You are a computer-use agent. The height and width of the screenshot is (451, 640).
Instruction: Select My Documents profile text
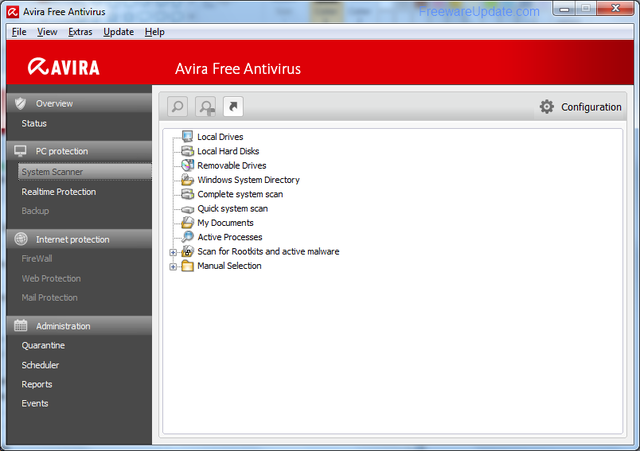pyautogui.click(x=225, y=223)
